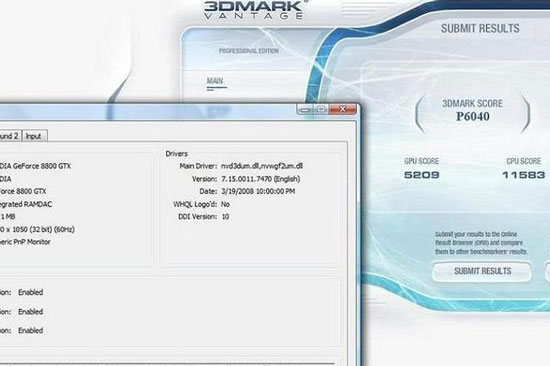Select the WHQL Logo'd value No

click(226, 204)
